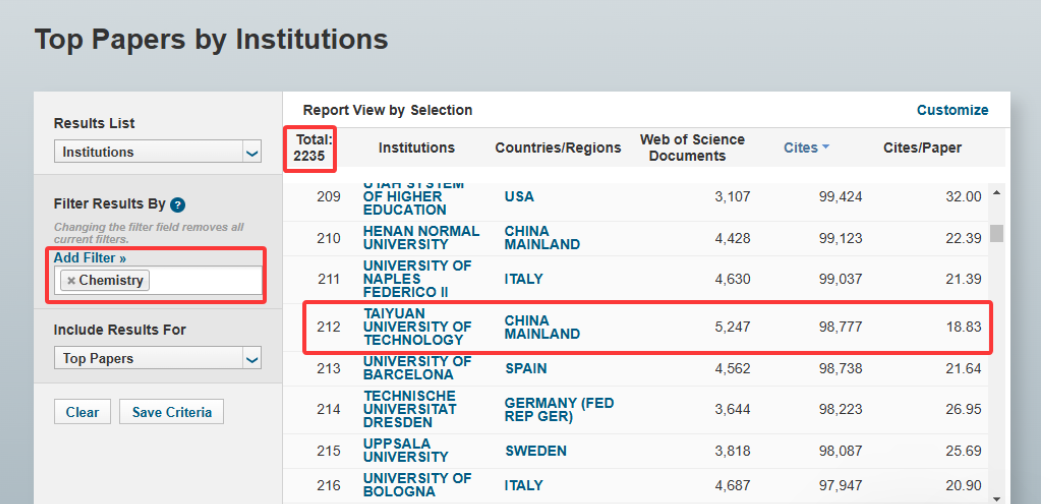Open Taiyuan University of Technology link

(417, 327)
